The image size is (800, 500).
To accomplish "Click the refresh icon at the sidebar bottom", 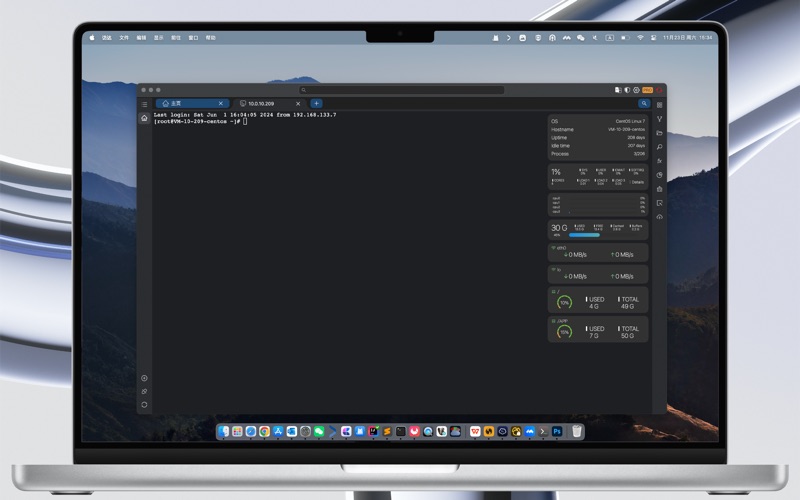I will click(144, 405).
